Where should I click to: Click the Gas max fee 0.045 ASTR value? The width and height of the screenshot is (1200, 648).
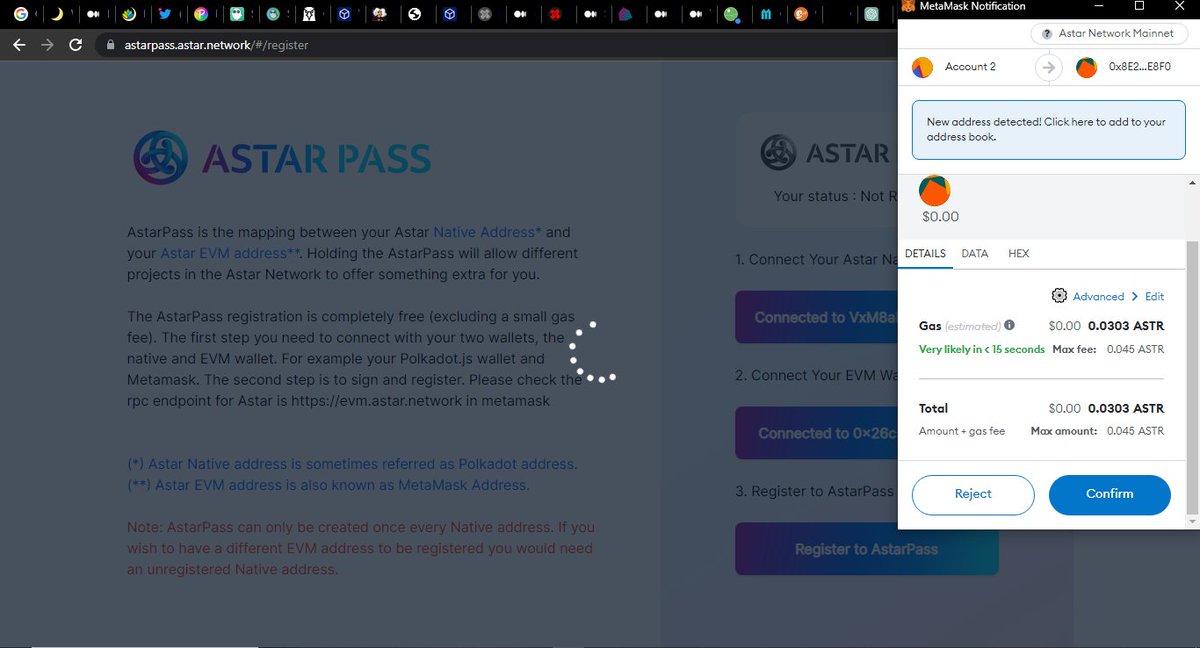tap(1135, 349)
